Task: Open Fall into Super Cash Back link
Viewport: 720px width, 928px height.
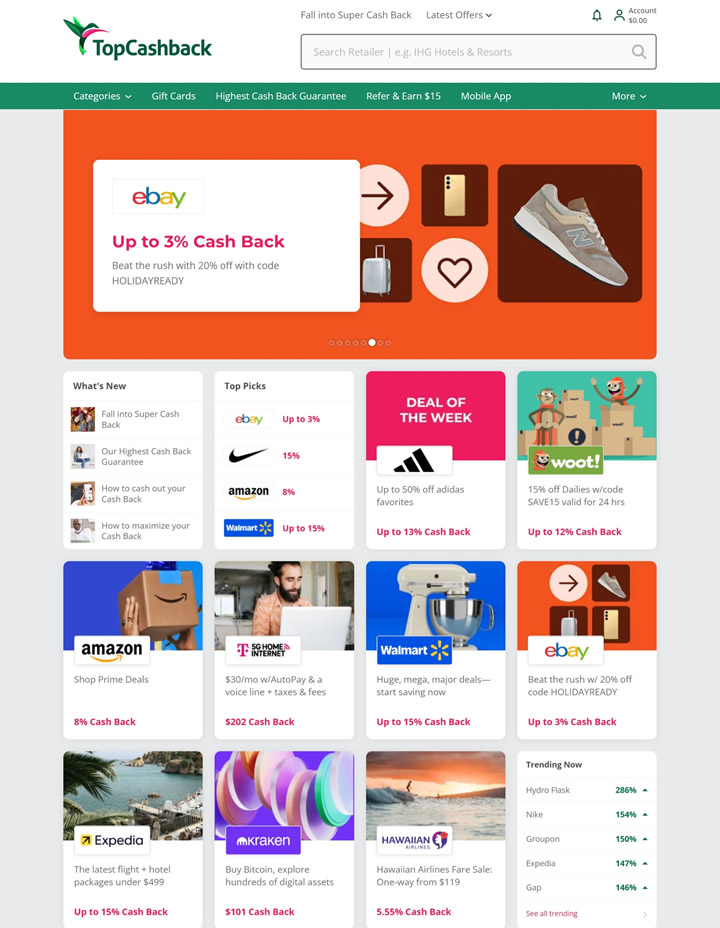Action: 356,15
